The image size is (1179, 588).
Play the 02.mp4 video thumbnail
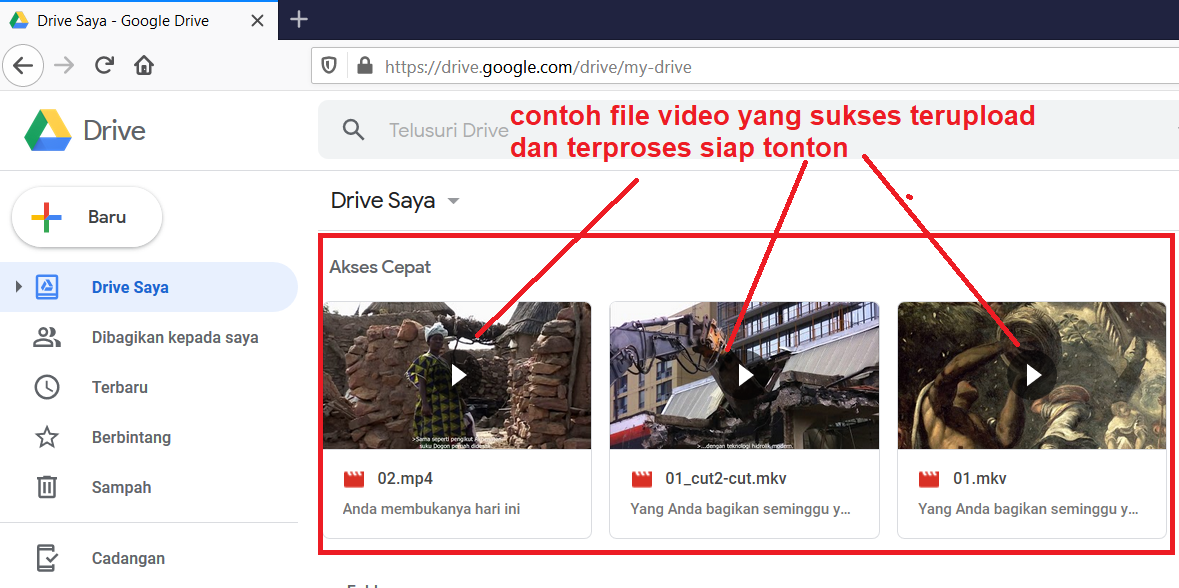[457, 375]
